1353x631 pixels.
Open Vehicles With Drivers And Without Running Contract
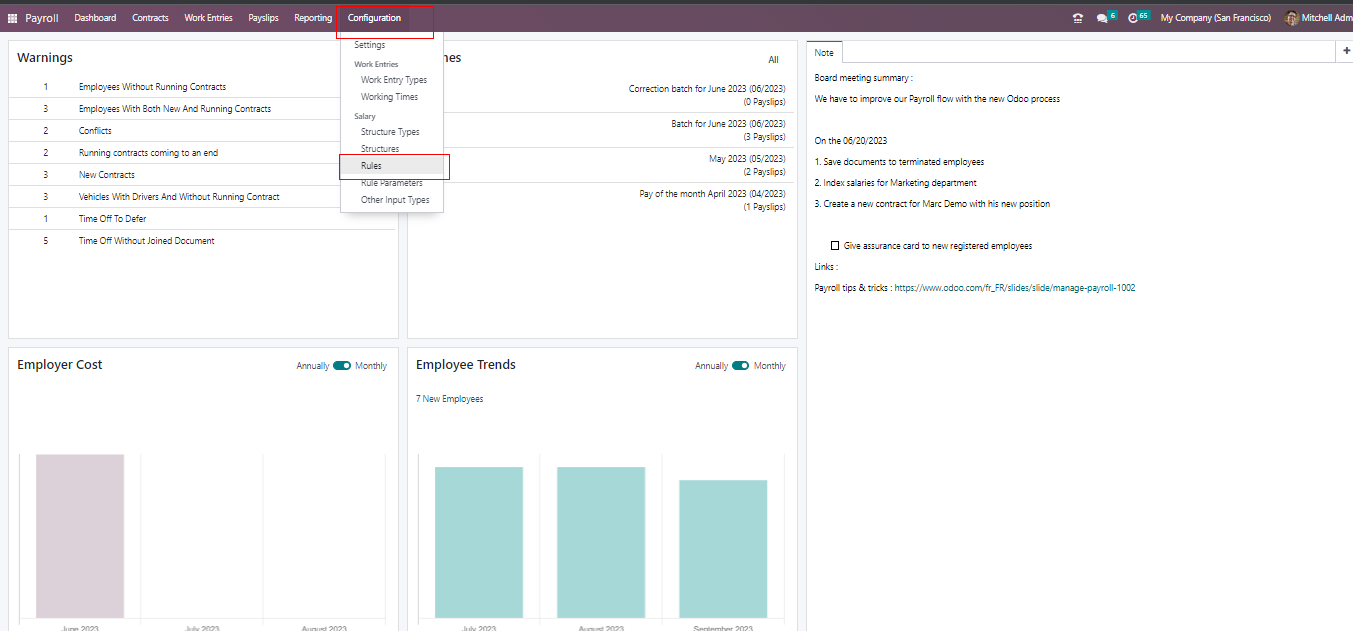[179, 197]
